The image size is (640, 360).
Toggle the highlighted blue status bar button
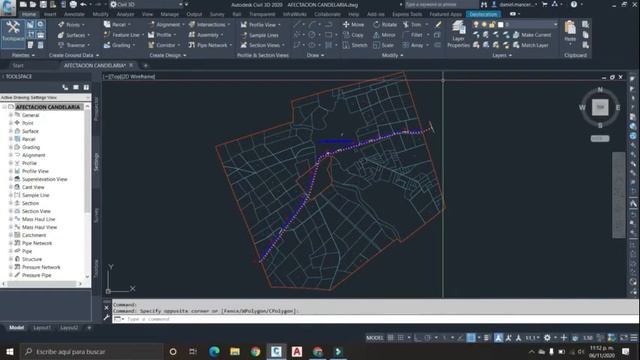click(471, 338)
